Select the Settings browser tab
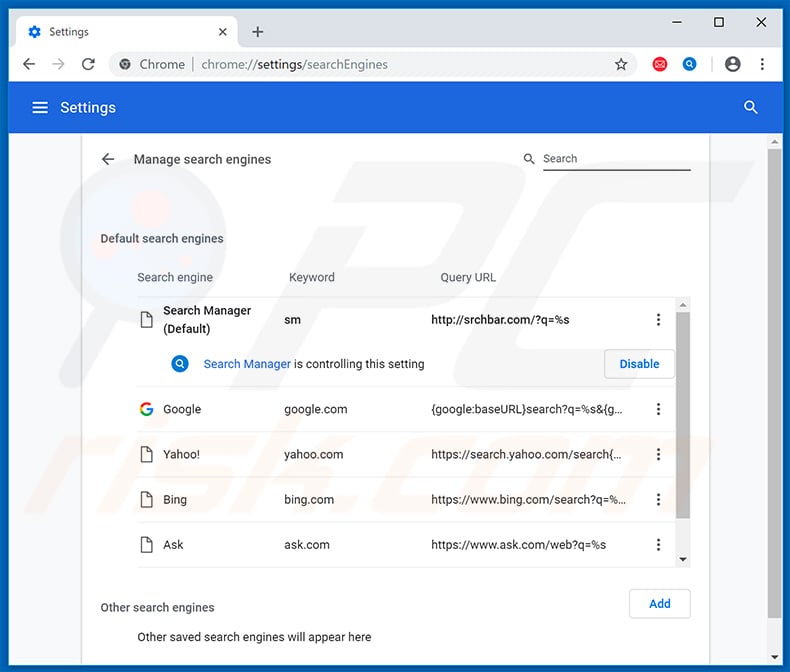 [x=126, y=32]
